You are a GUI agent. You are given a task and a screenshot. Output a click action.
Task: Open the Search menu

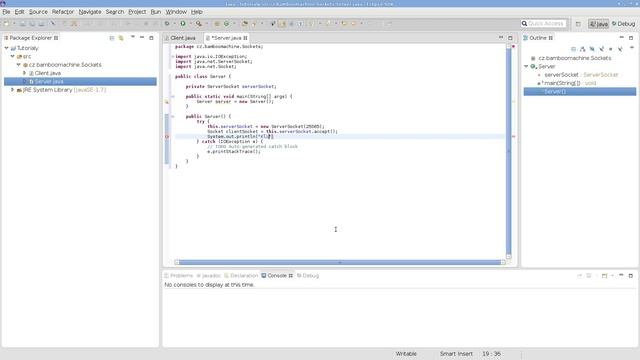(x=115, y=12)
